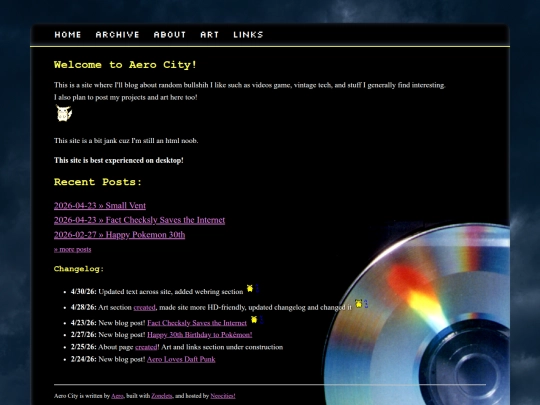
Task: Click the Changelog: heading
Action: click(x=79, y=269)
